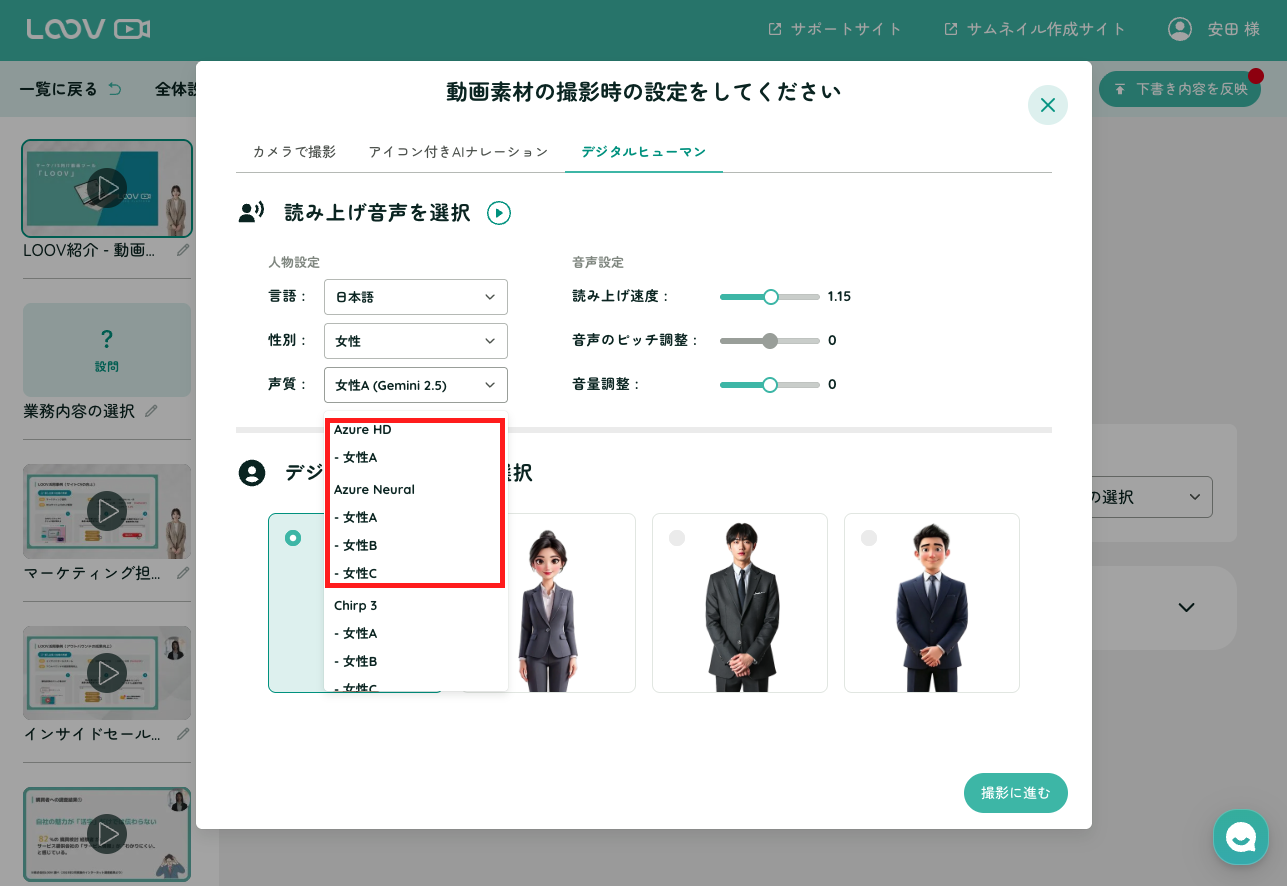Open the background の選択 dropdown on the right
1287x886 pixels.
pos(1150,497)
